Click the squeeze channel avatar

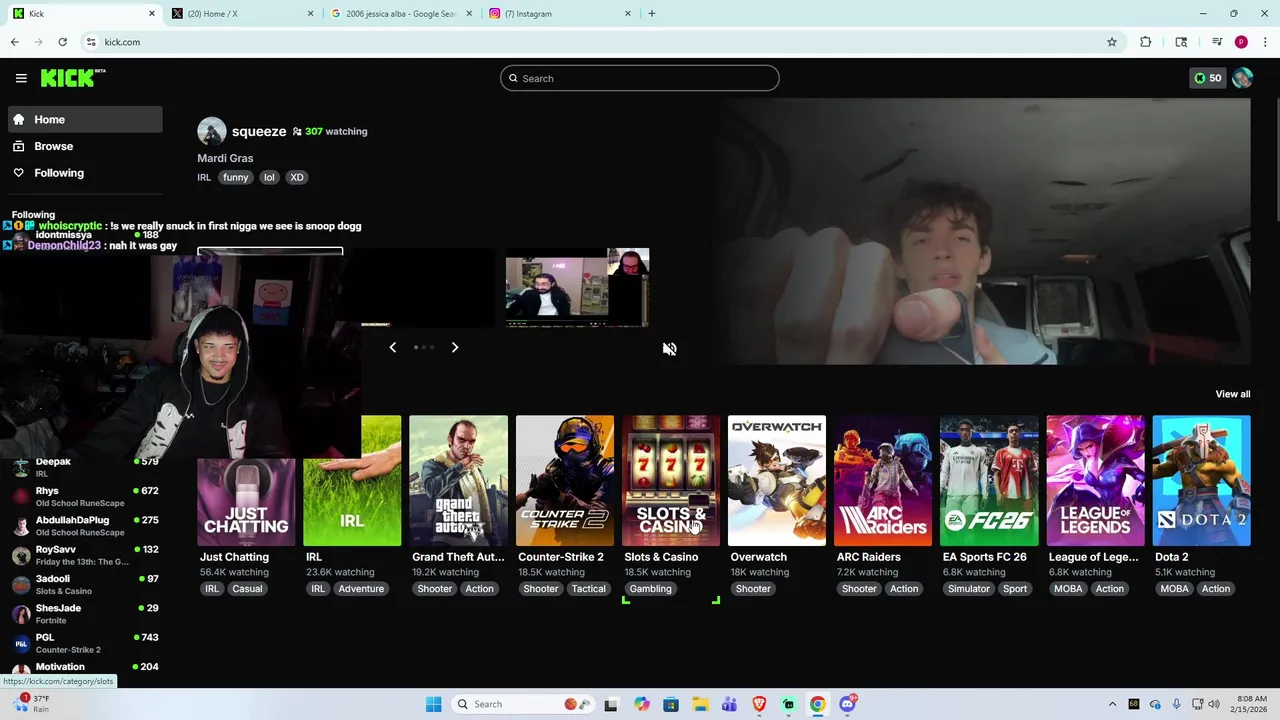211,131
